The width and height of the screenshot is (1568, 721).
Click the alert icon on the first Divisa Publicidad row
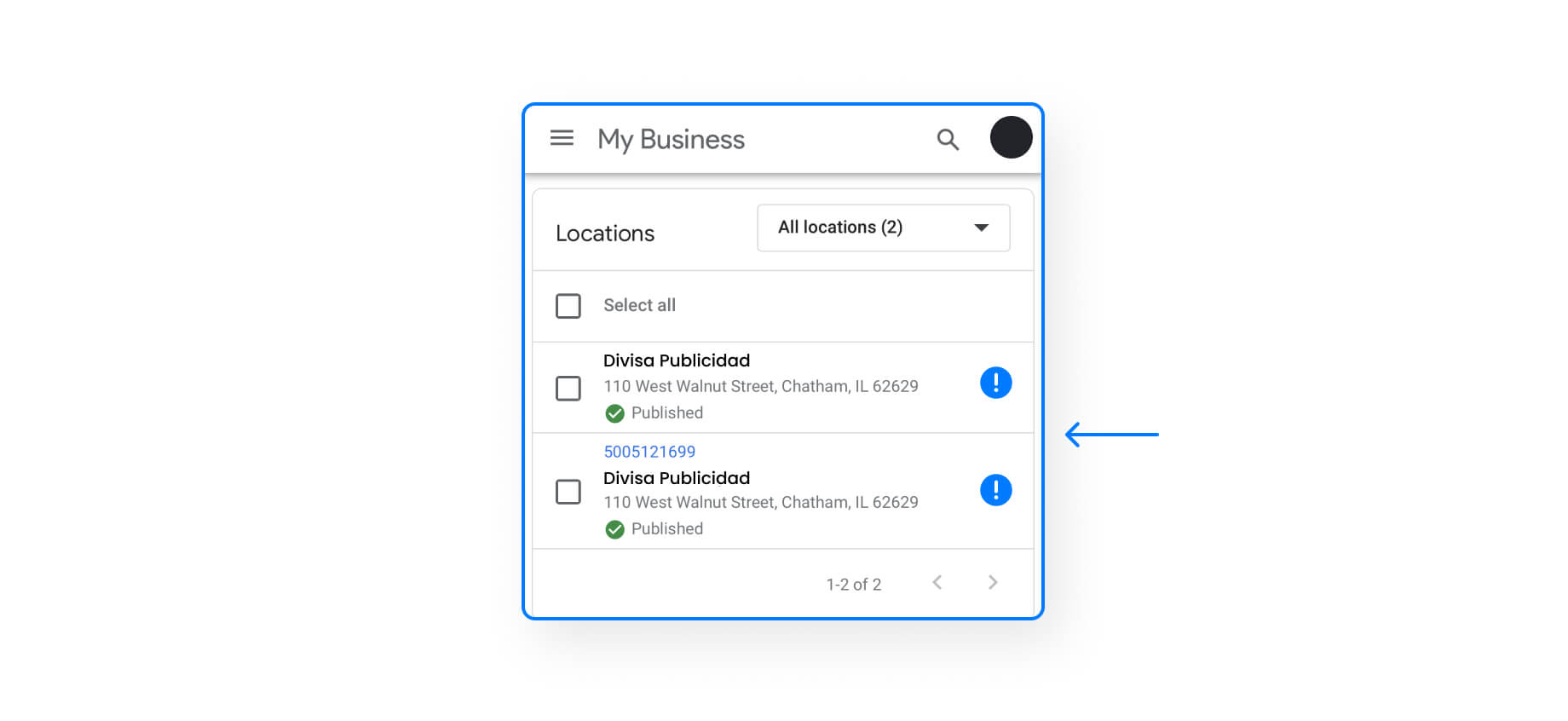[x=995, y=383]
